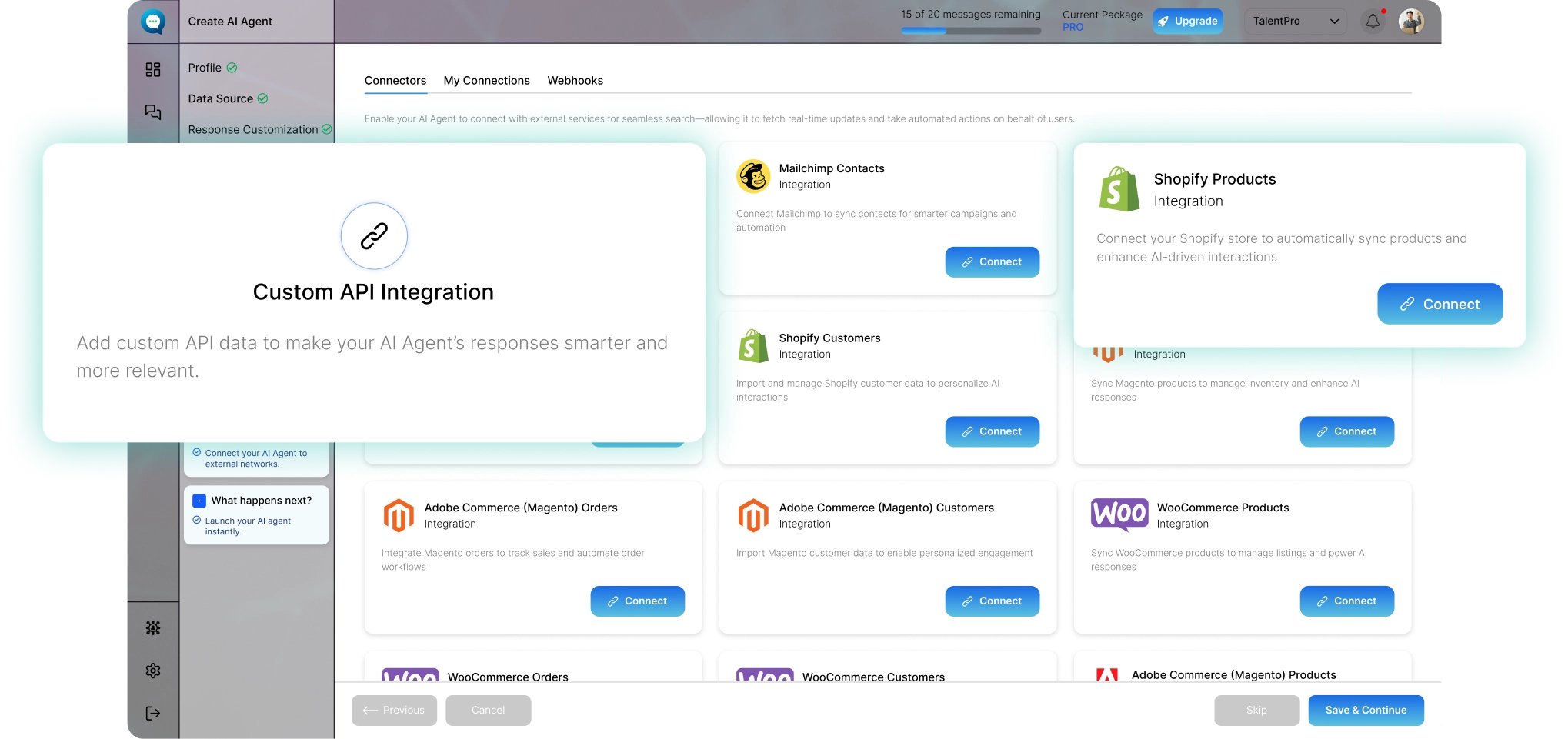Open the notifications bell
The image size is (1568, 739).
click(1373, 22)
